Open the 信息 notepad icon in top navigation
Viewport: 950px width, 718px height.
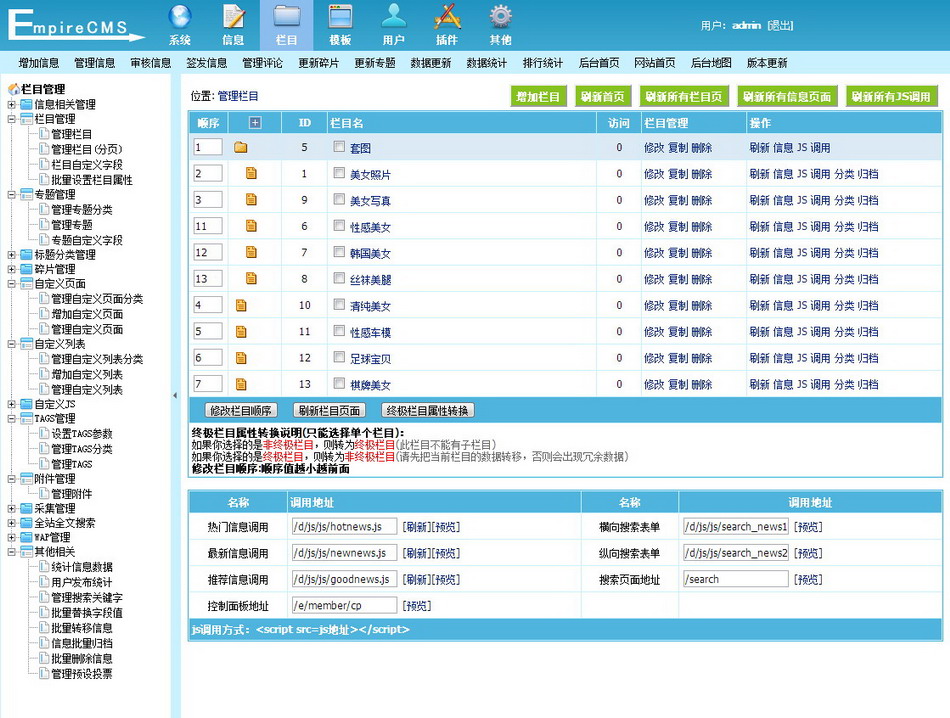click(x=233, y=17)
